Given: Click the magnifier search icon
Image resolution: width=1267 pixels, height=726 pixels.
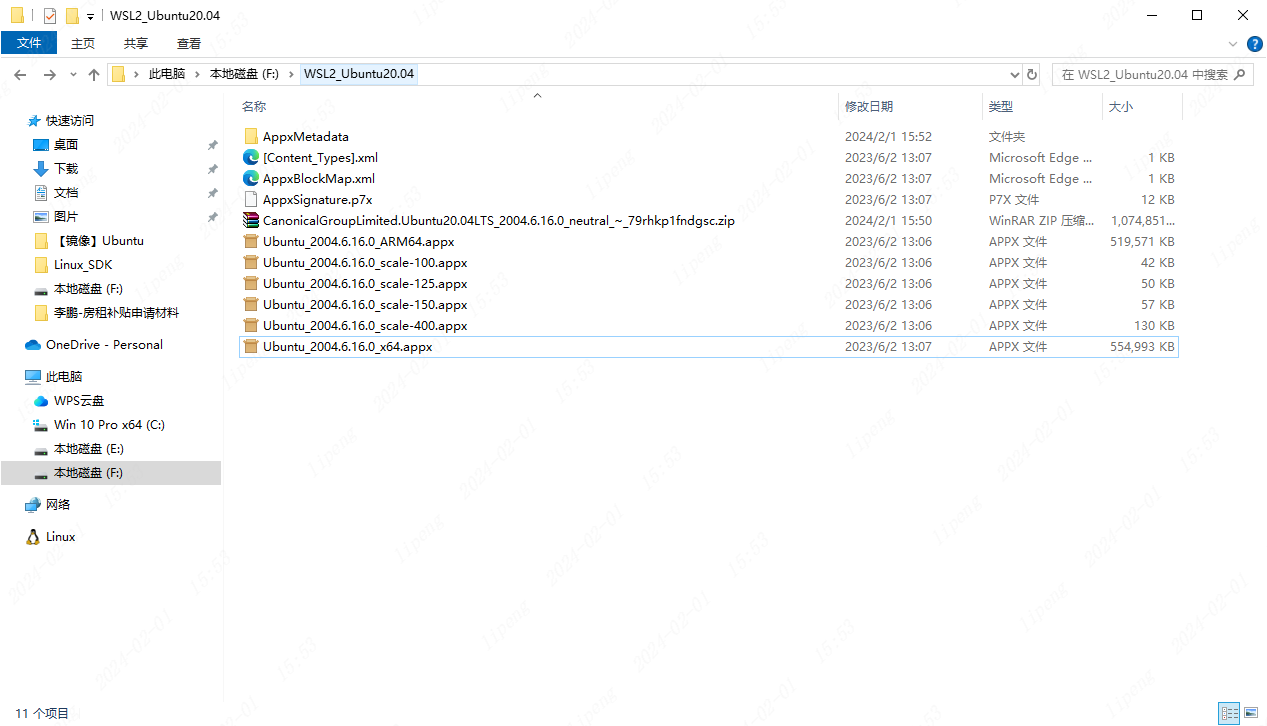Looking at the screenshot, I should click(1241, 74).
